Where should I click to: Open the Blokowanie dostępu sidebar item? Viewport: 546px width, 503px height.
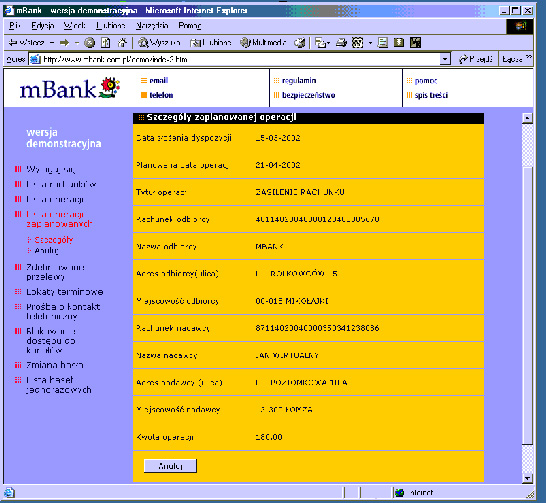coord(51,340)
